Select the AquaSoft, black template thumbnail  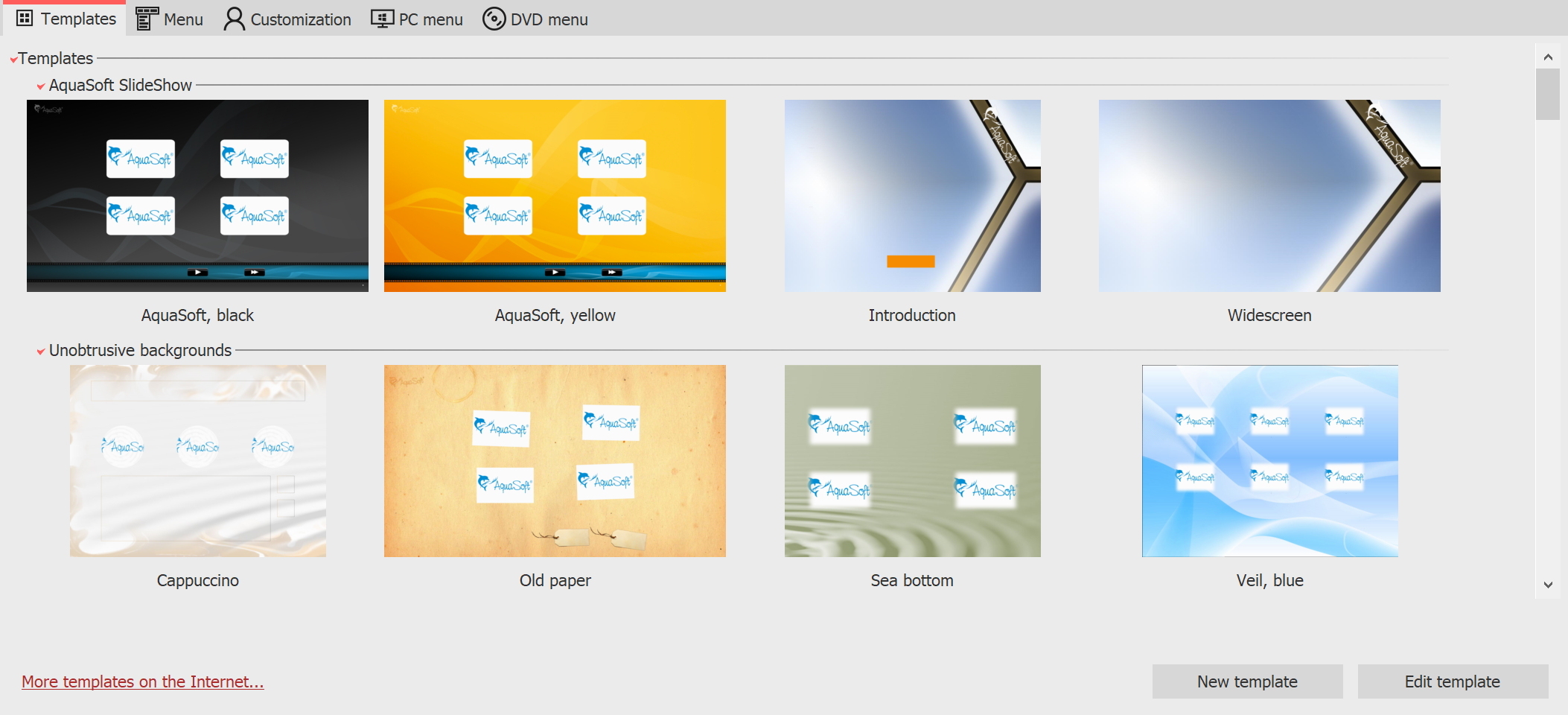[x=197, y=195]
